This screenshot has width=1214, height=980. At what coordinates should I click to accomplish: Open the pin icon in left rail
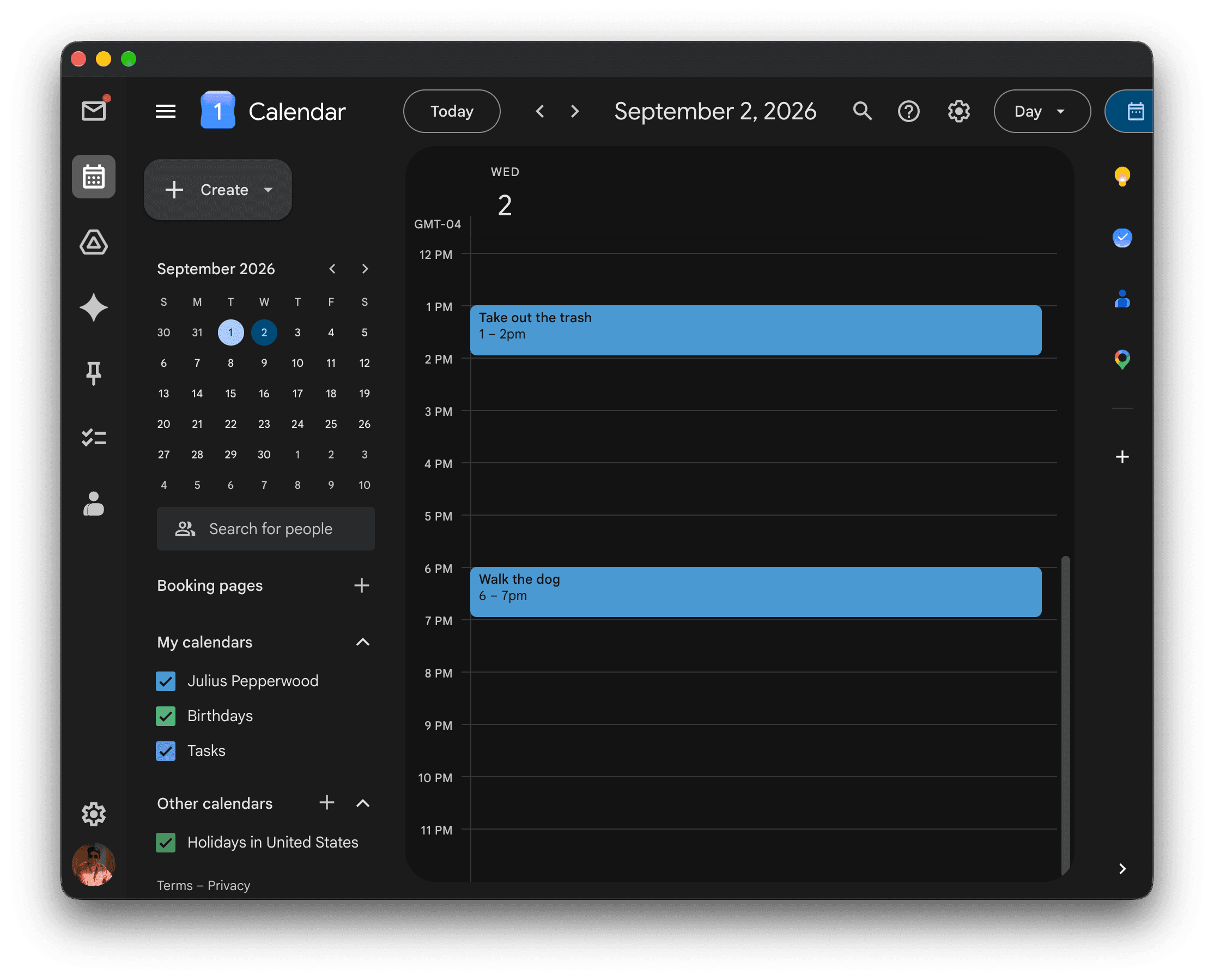pyautogui.click(x=94, y=373)
